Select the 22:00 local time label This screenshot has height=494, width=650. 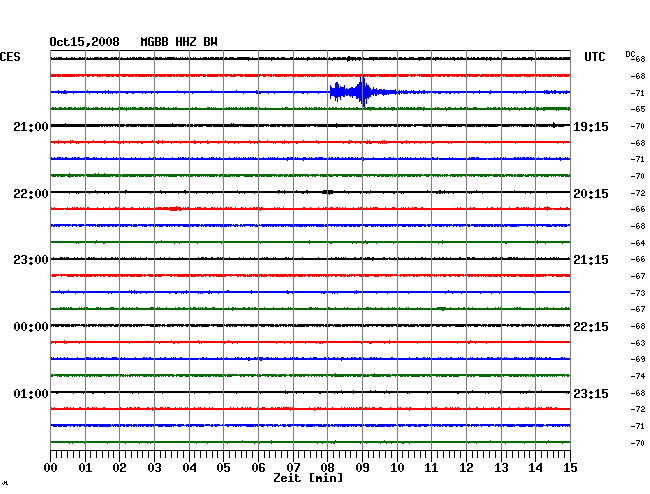pyautogui.click(x=31, y=194)
